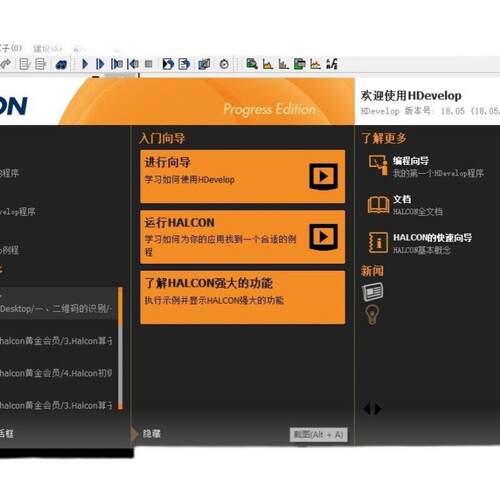
Task: Open the 运行HALCON card
Action: 243,237
